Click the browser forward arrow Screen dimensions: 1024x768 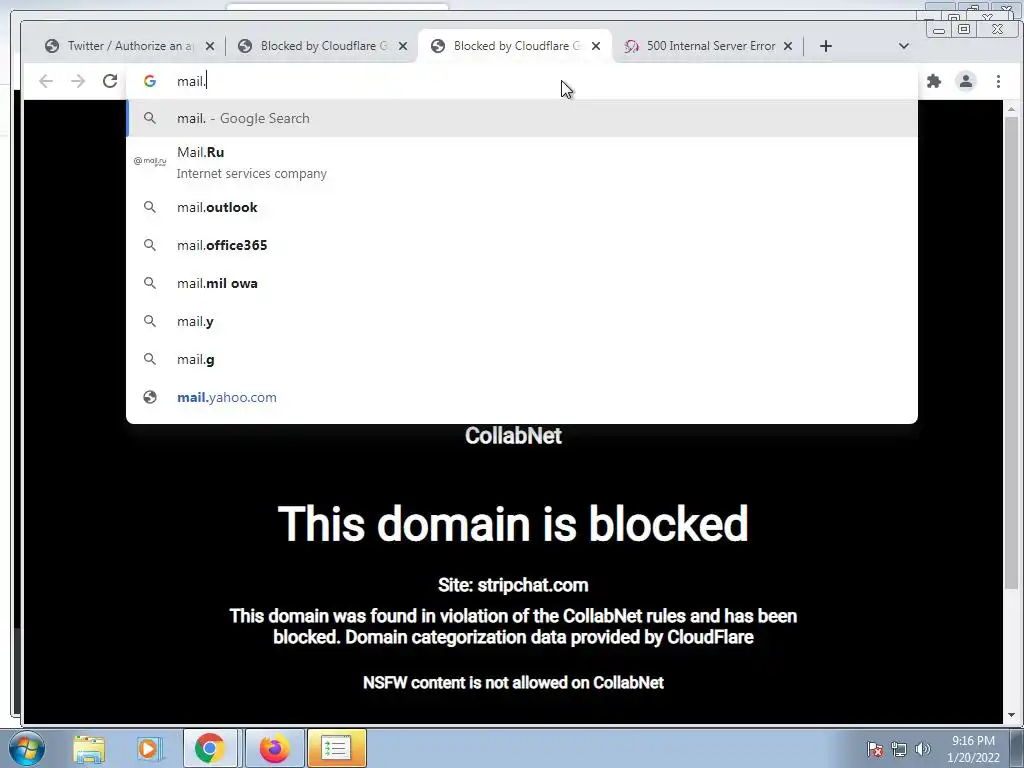pos(78,81)
